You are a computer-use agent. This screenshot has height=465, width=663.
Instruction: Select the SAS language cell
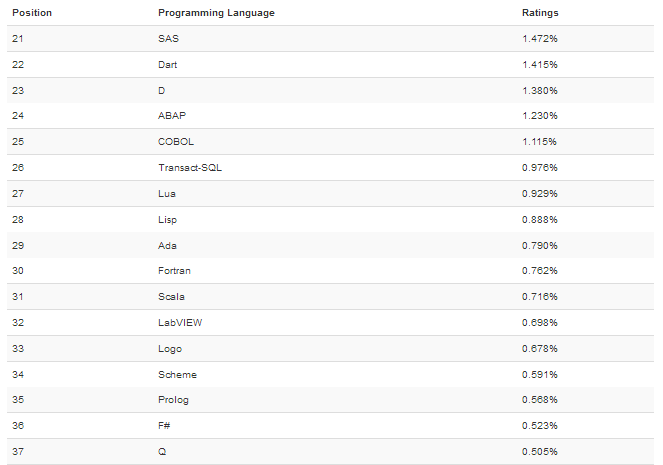tap(168, 38)
